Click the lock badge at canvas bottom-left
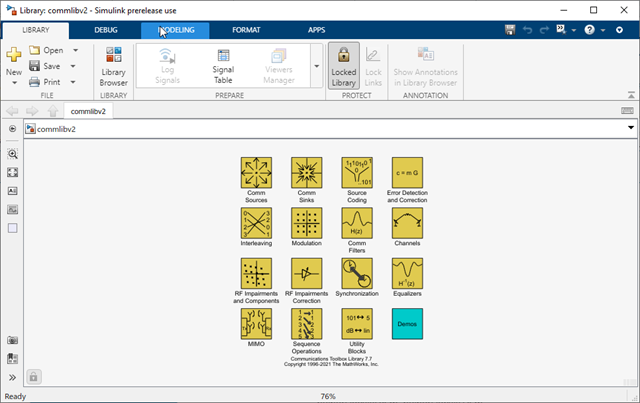This screenshot has height=403, width=640. click(33, 376)
